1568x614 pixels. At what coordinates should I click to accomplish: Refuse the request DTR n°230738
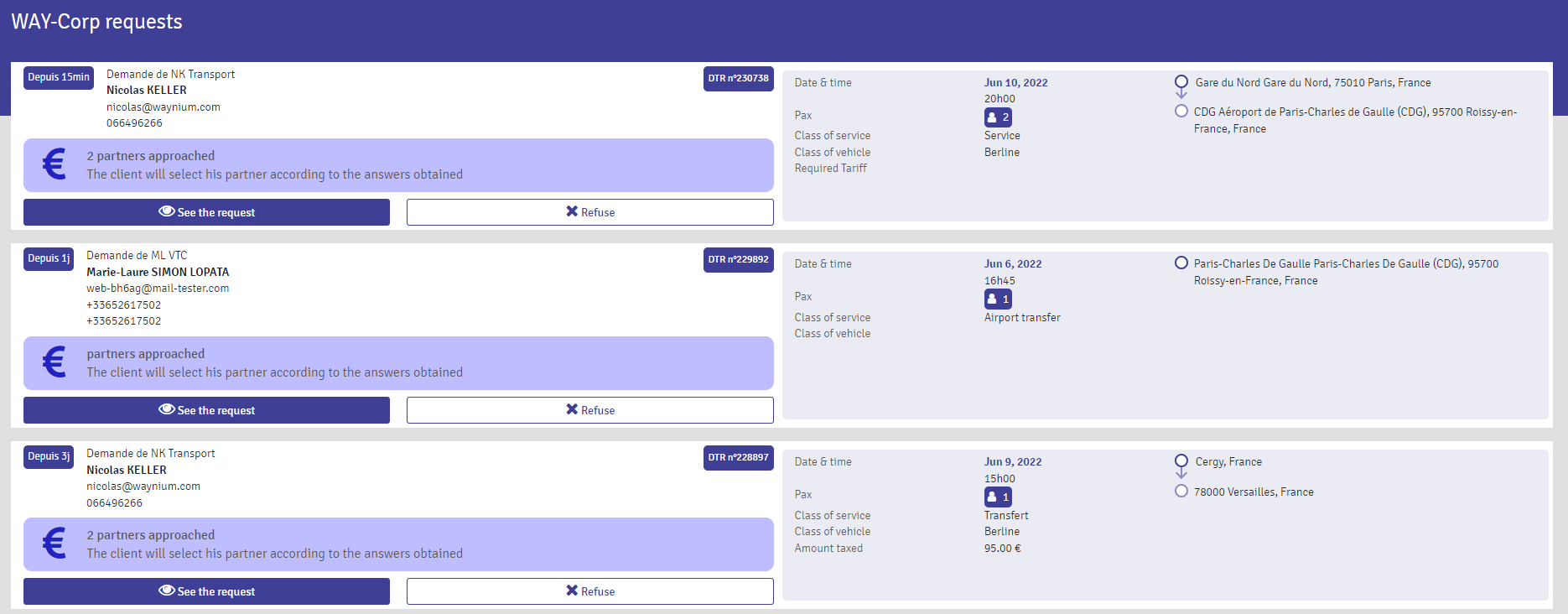pos(589,212)
